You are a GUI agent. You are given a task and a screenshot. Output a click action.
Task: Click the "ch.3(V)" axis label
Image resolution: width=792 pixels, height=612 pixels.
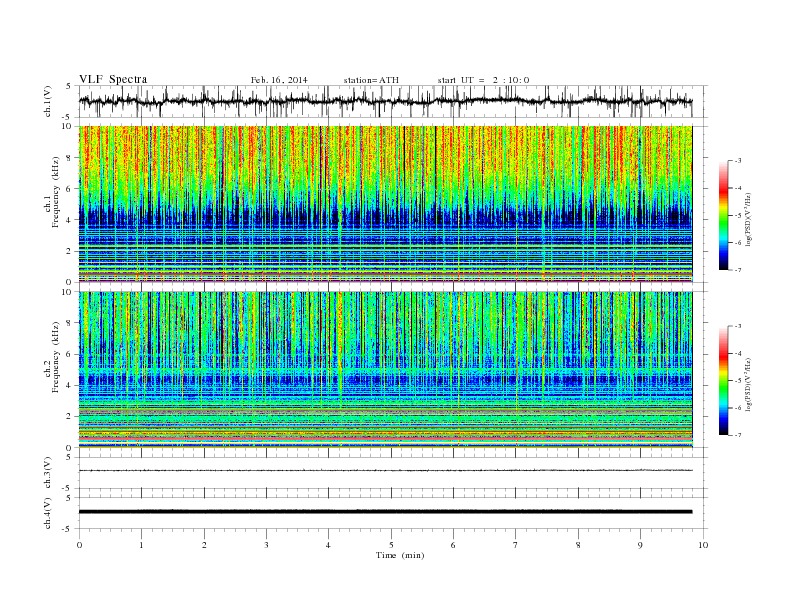click(48, 473)
